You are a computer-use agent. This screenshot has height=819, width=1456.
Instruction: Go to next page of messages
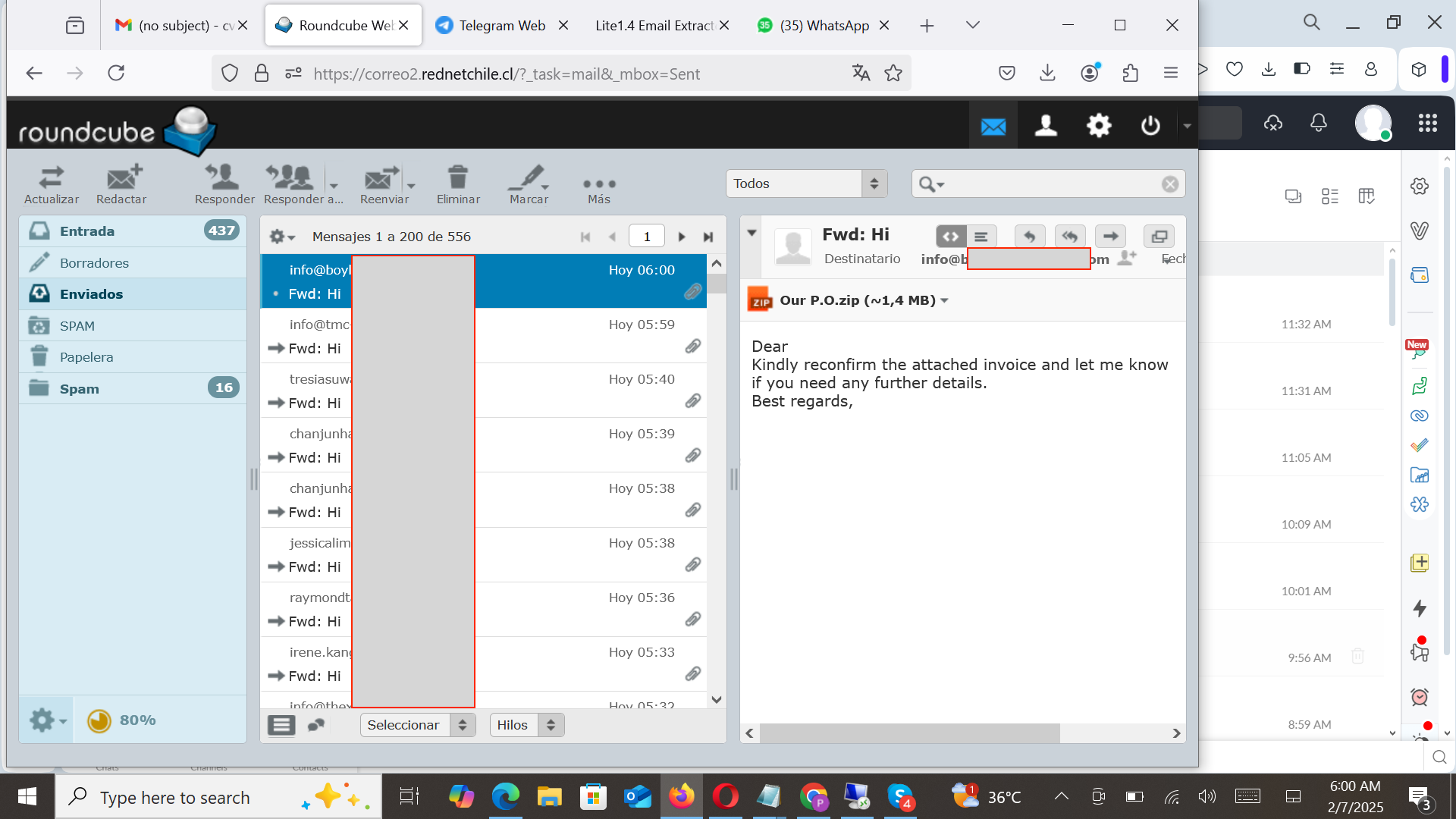[x=682, y=237]
